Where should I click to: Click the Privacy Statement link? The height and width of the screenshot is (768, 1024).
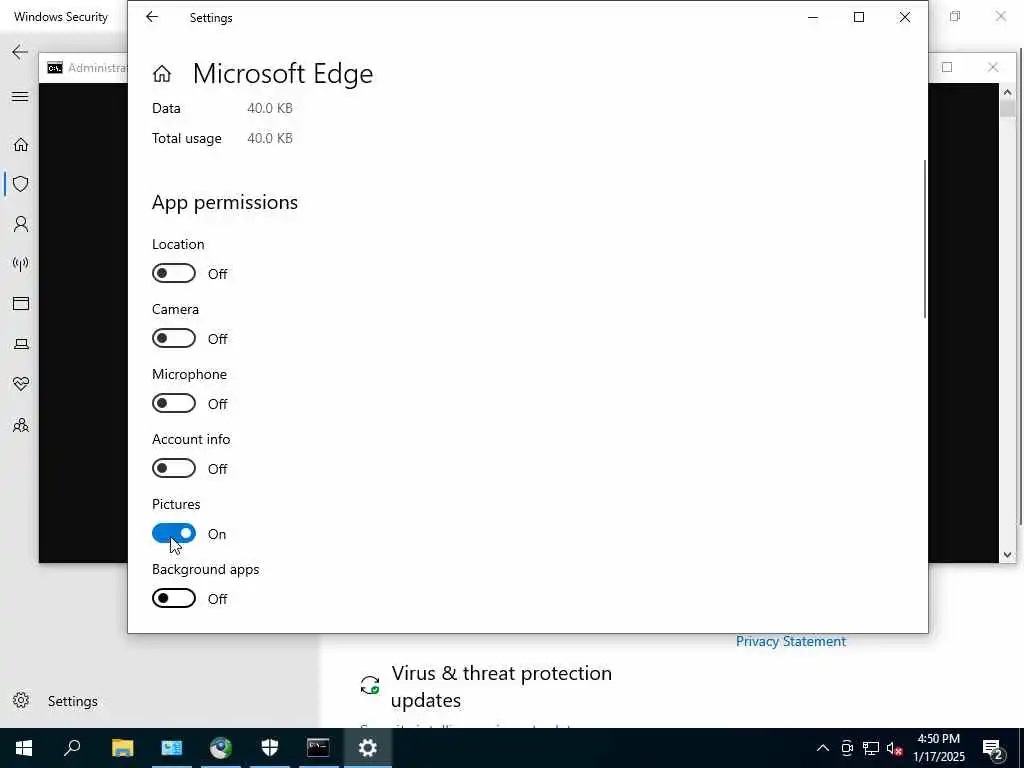(x=790, y=641)
